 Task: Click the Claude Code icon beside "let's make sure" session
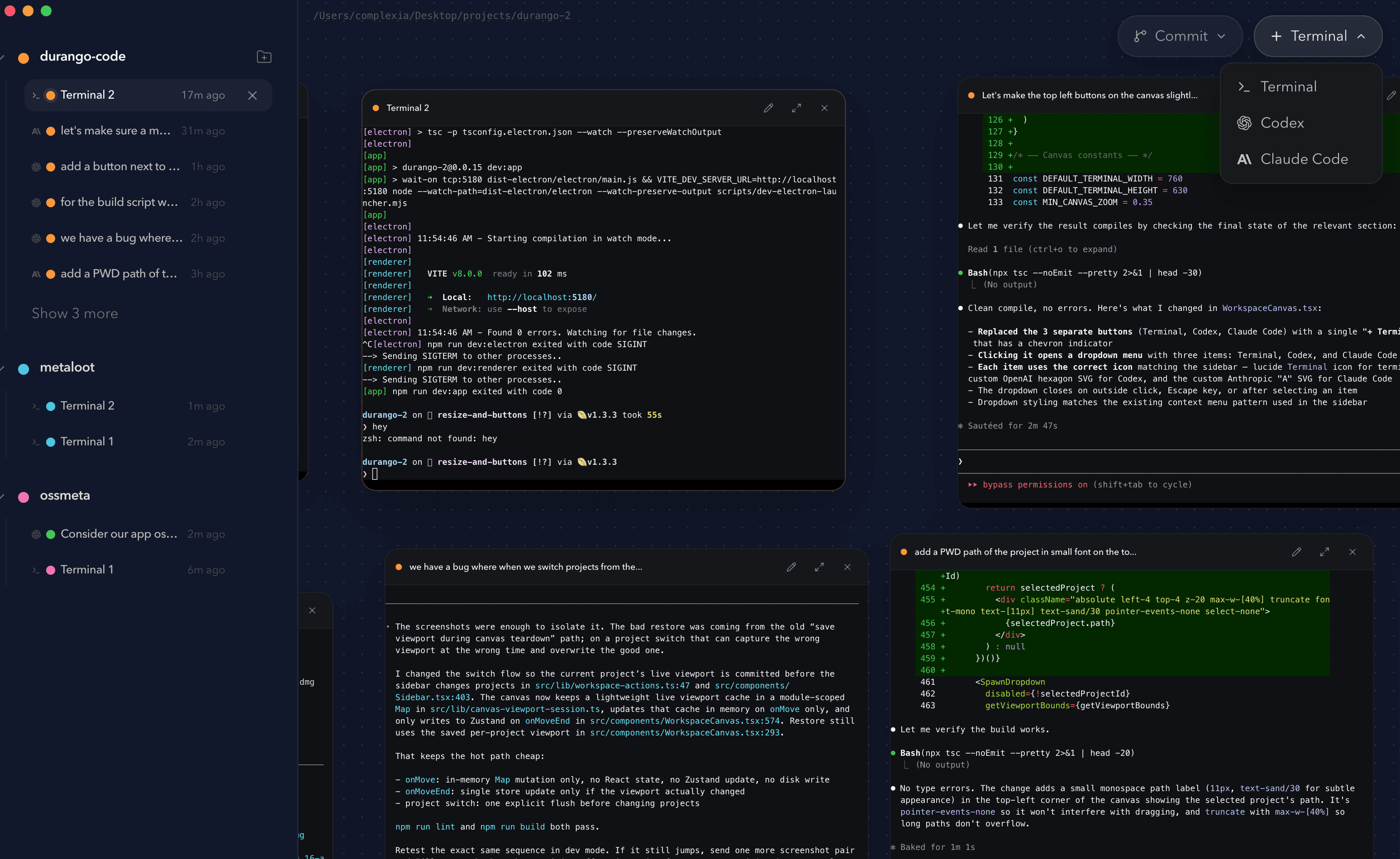(x=36, y=131)
